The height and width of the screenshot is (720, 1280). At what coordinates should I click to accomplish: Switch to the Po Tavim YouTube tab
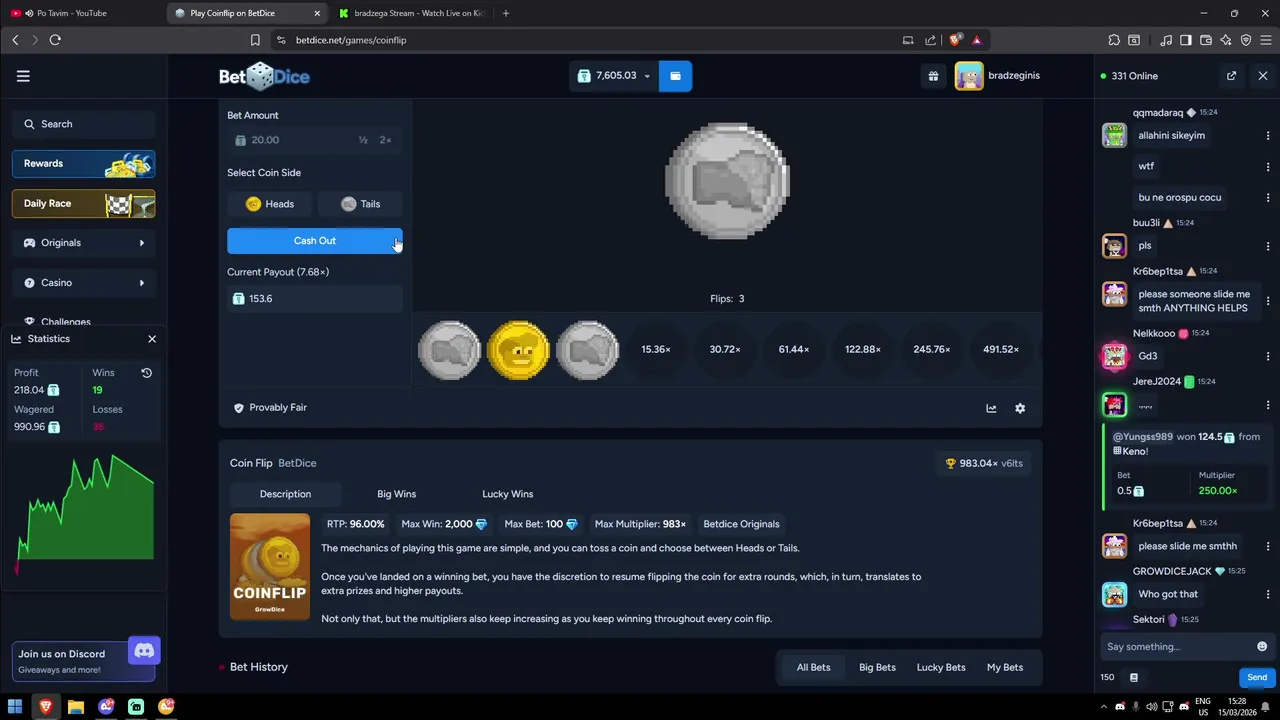(x=80, y=13)
